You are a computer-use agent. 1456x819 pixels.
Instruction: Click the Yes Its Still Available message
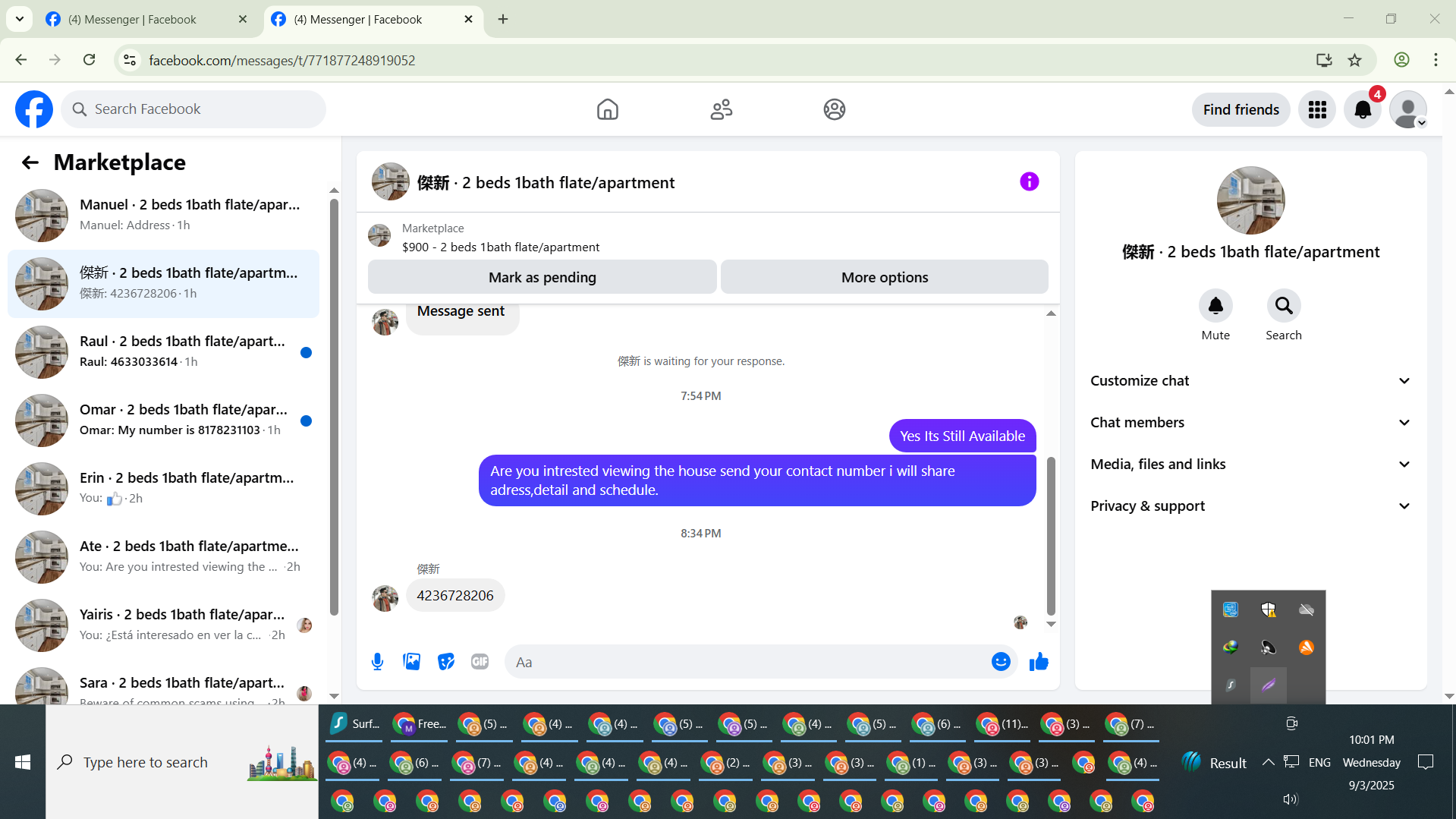tap(962, 436)
